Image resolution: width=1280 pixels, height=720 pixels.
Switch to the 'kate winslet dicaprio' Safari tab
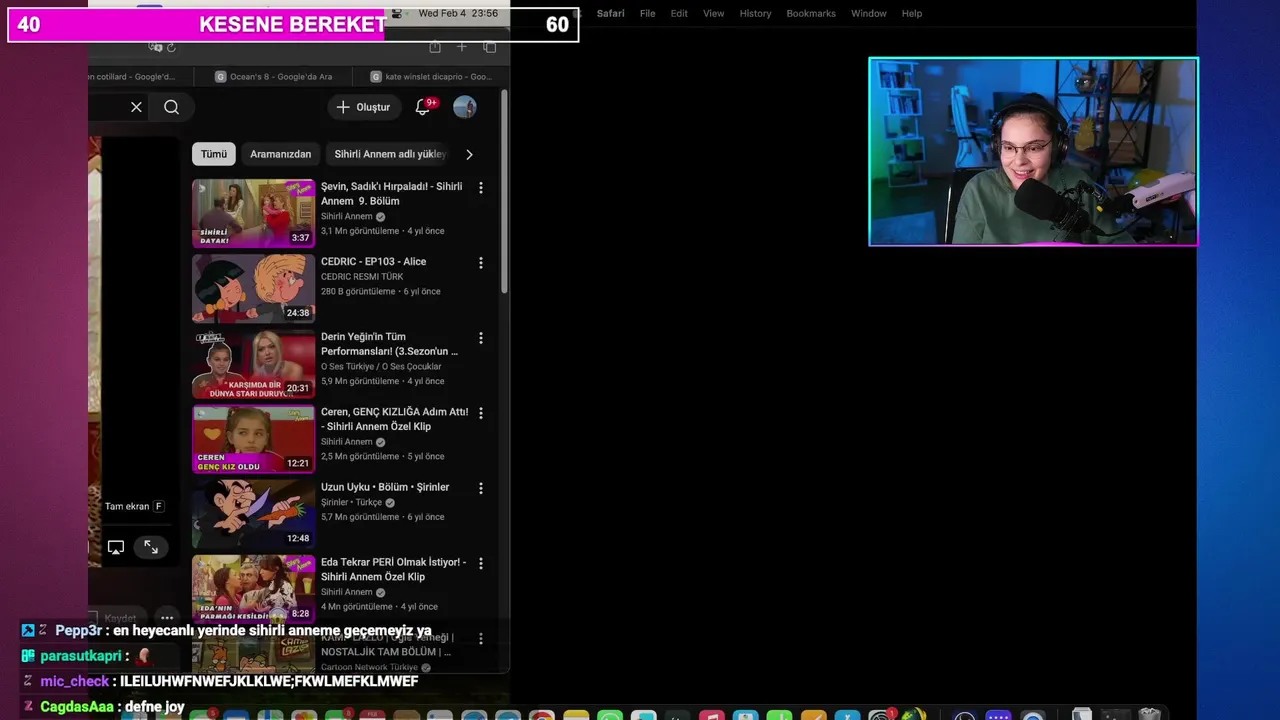click(430, 76)
